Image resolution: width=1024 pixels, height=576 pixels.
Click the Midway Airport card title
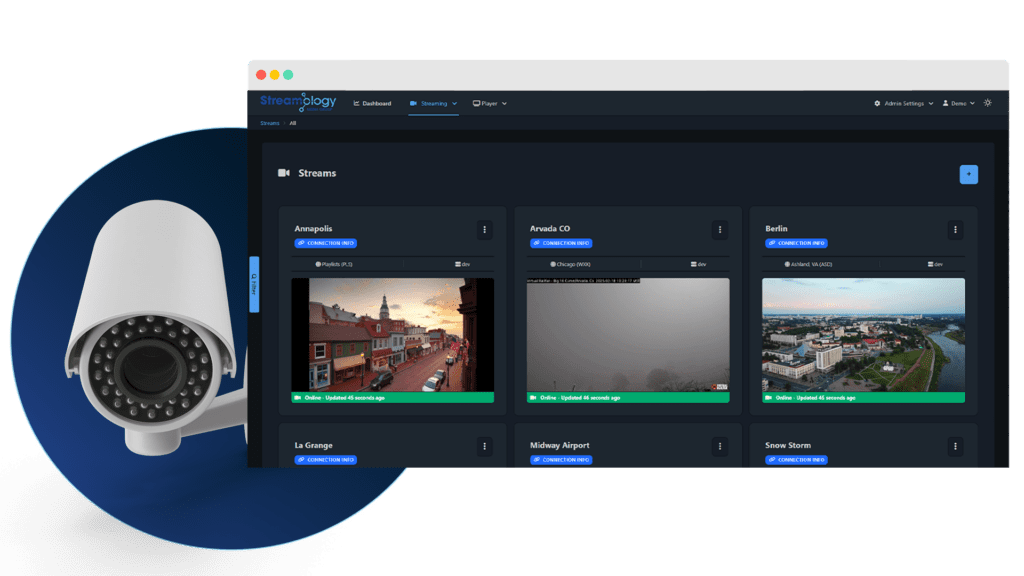560,445
